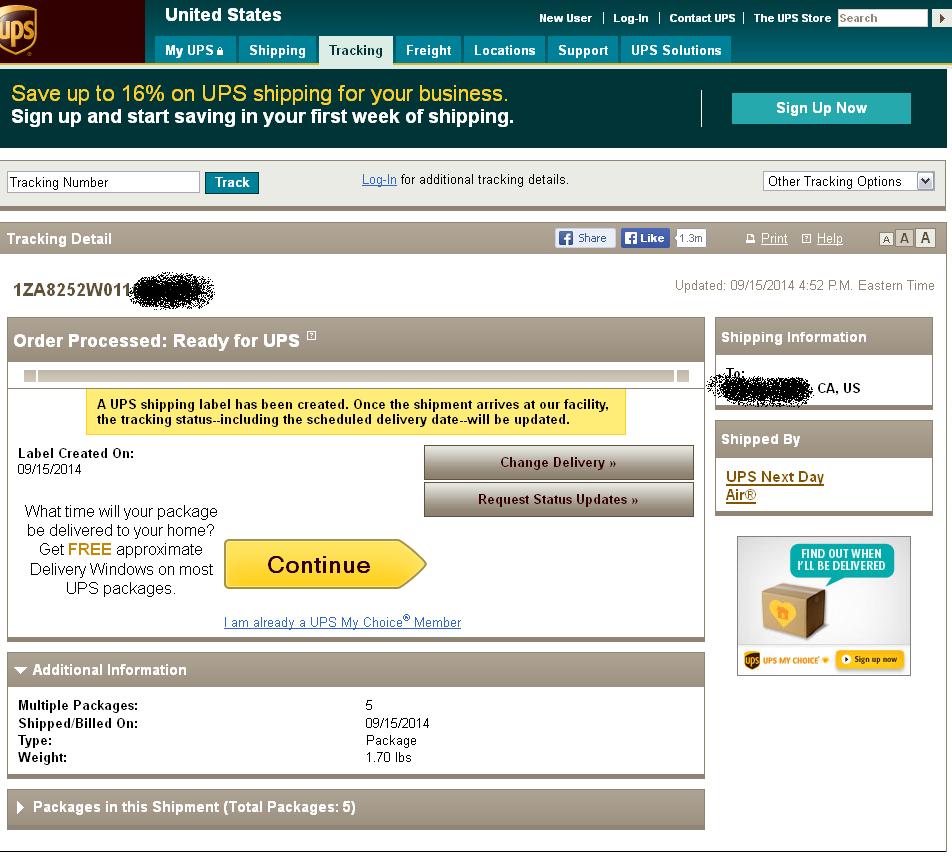Click the shipment progress bar
Image resolution: width=952 pixels, height=860 pixels.
click(x=356, y=376)
